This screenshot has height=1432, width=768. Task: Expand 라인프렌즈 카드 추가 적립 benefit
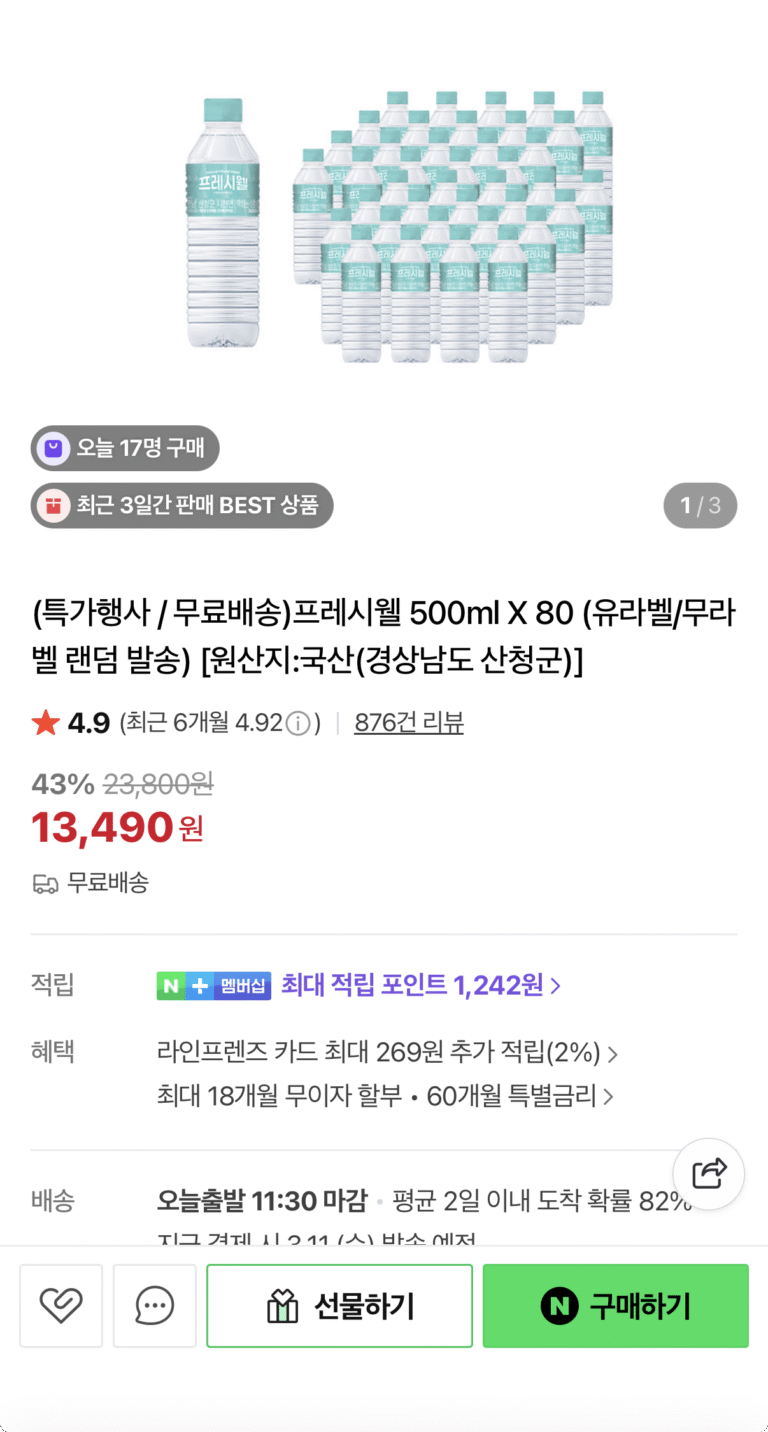(387, 1053)
